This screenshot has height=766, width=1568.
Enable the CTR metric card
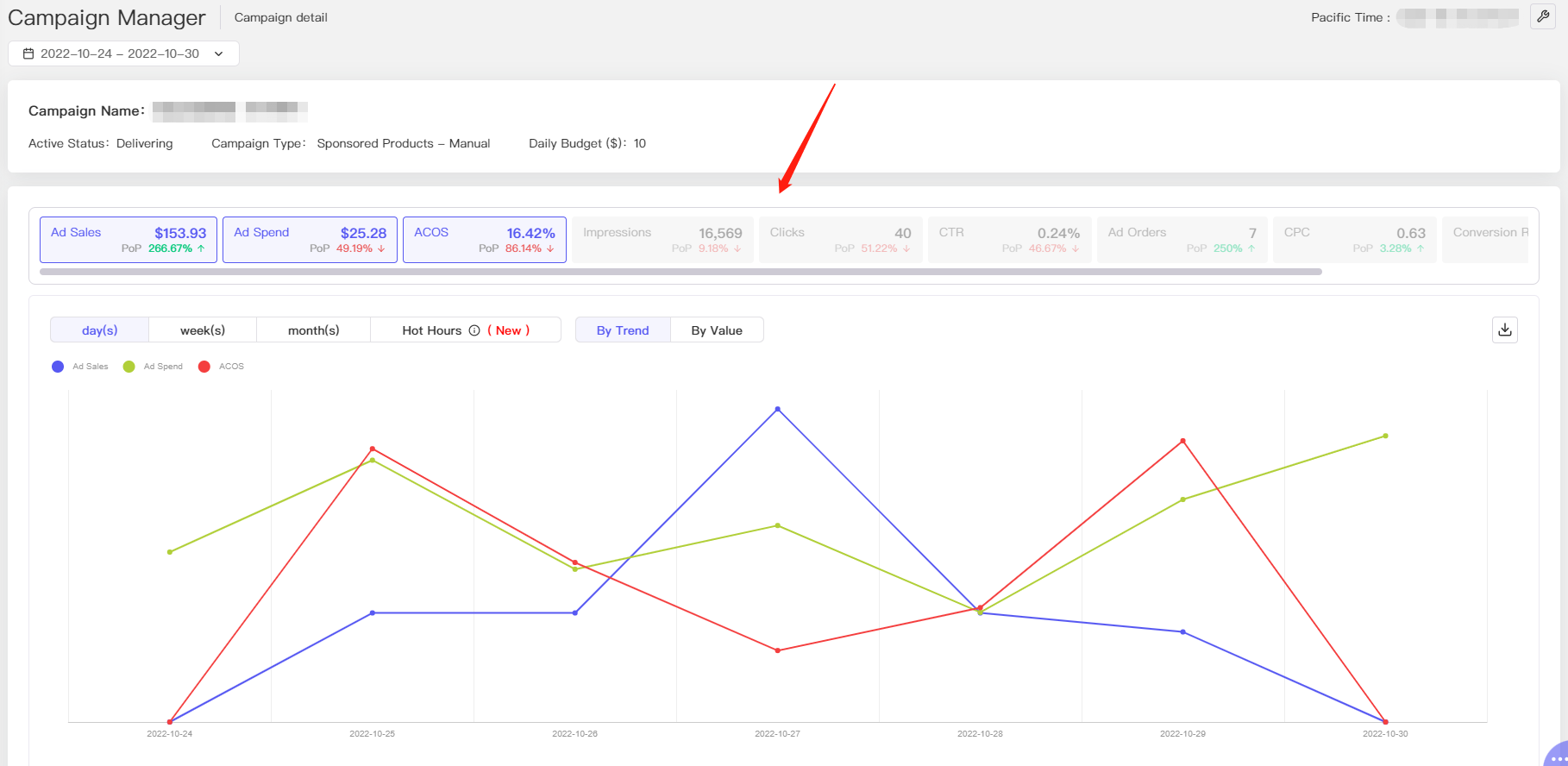click(1010, 240)
